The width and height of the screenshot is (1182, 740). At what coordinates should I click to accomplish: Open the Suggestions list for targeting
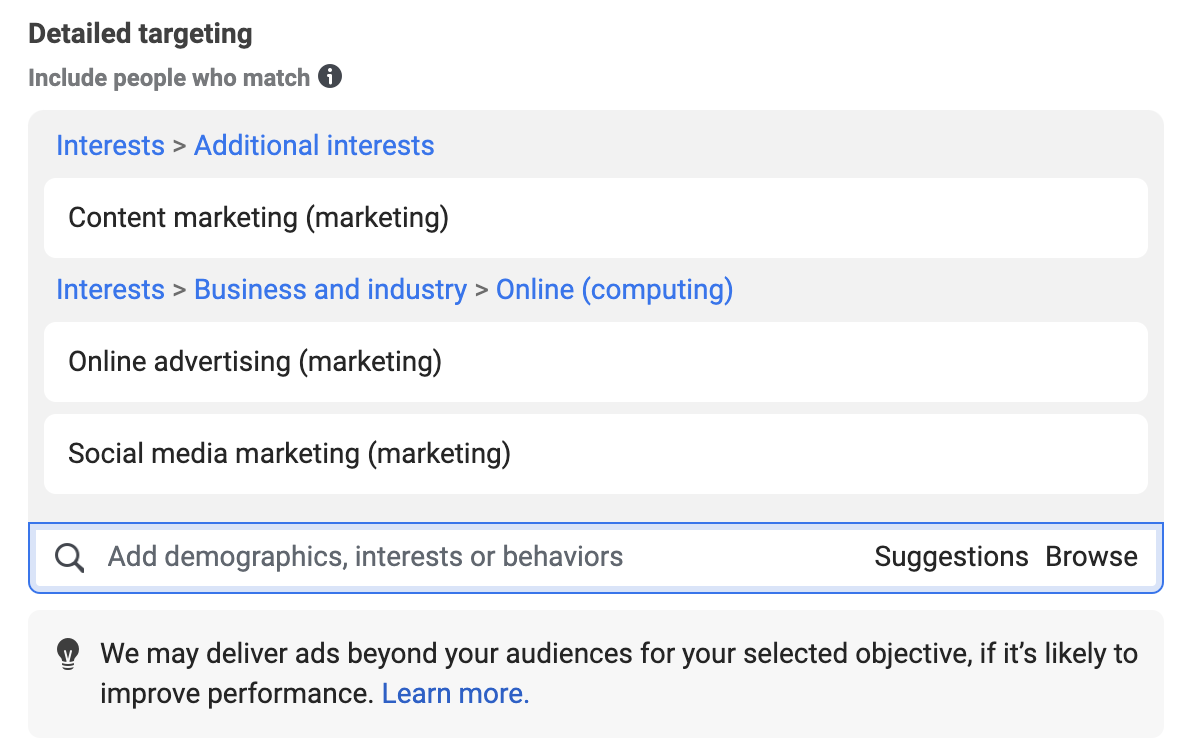tap(951, 557)
